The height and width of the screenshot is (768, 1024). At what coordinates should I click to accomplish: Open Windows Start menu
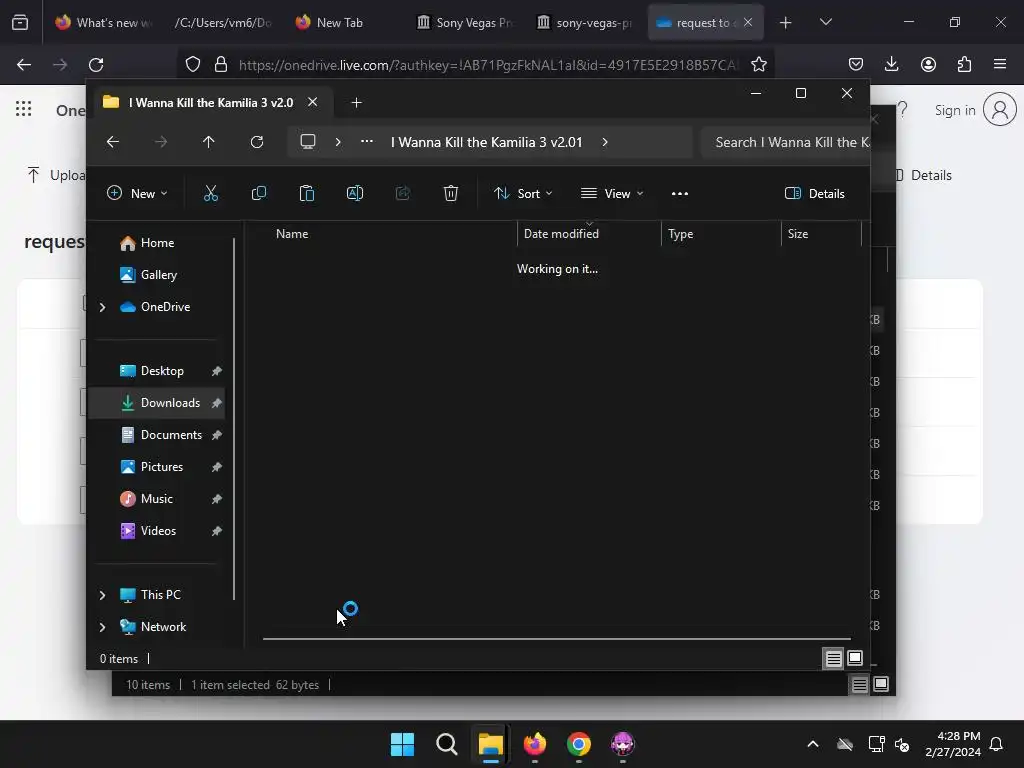point(402,744)
